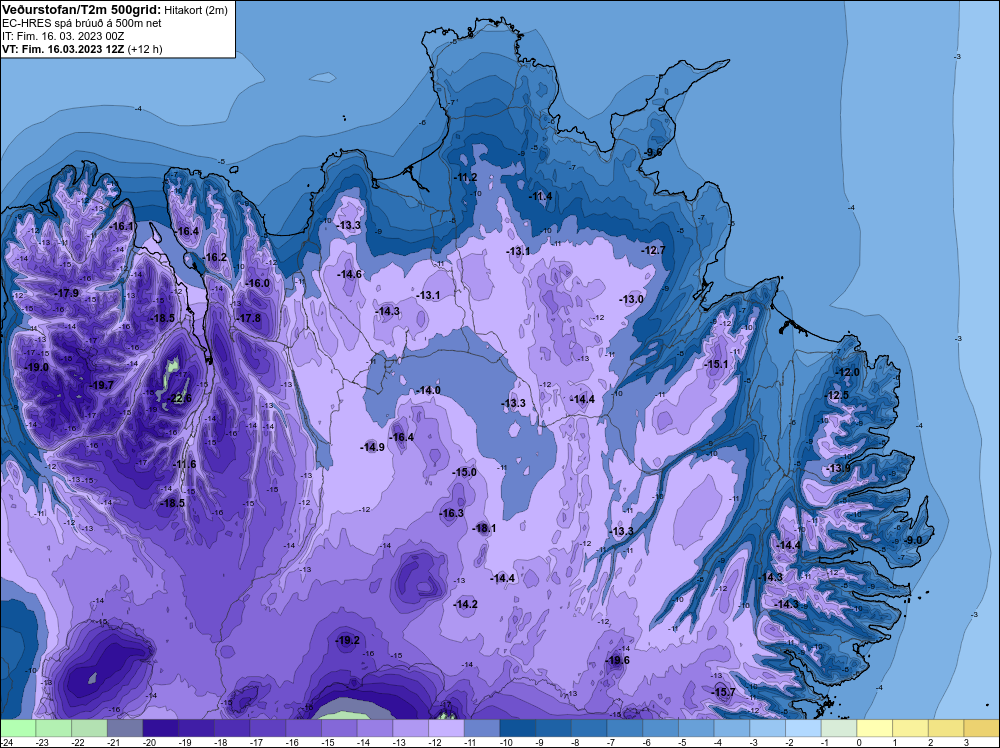Image resolution: width=1000 pixels, height=748 pixels.
Task: Click the -19.7 temperature reading
Action: point(101,385)
